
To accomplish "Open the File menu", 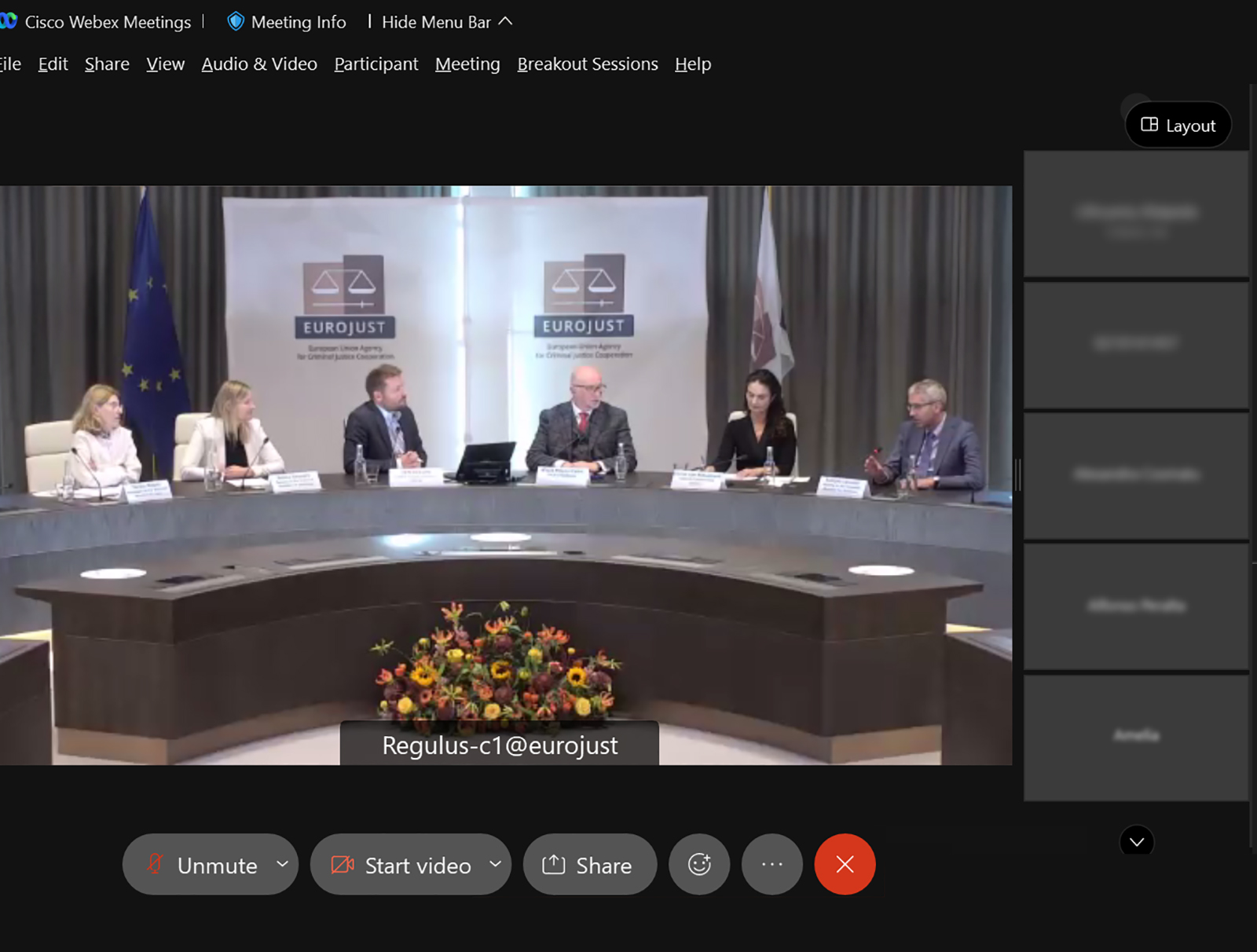I will point(10,64).
